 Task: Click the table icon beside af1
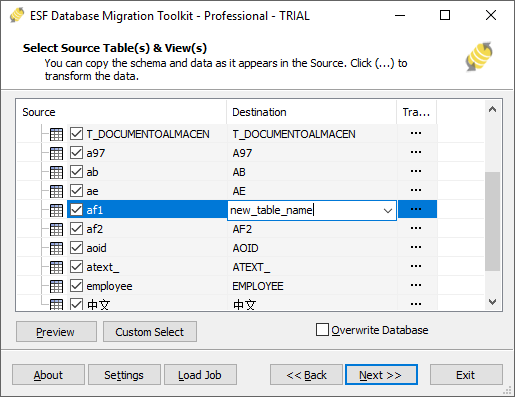[x=56, y=210]
